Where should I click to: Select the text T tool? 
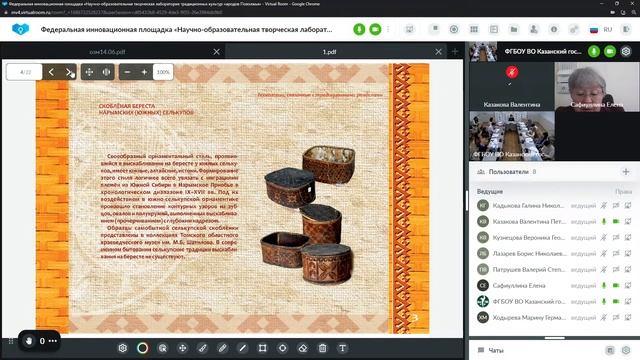click(x=342, y=348)
